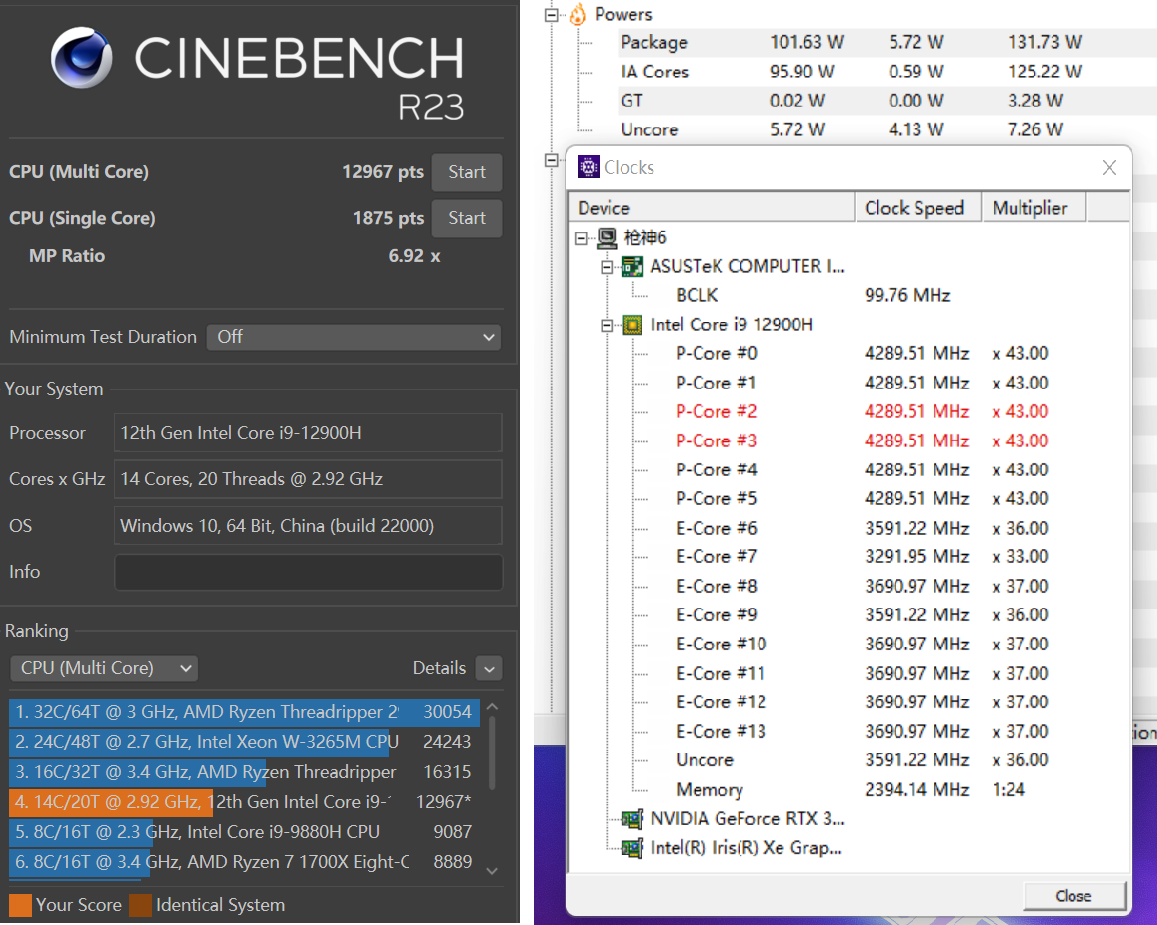Close Clocks window using X button

1109,167
